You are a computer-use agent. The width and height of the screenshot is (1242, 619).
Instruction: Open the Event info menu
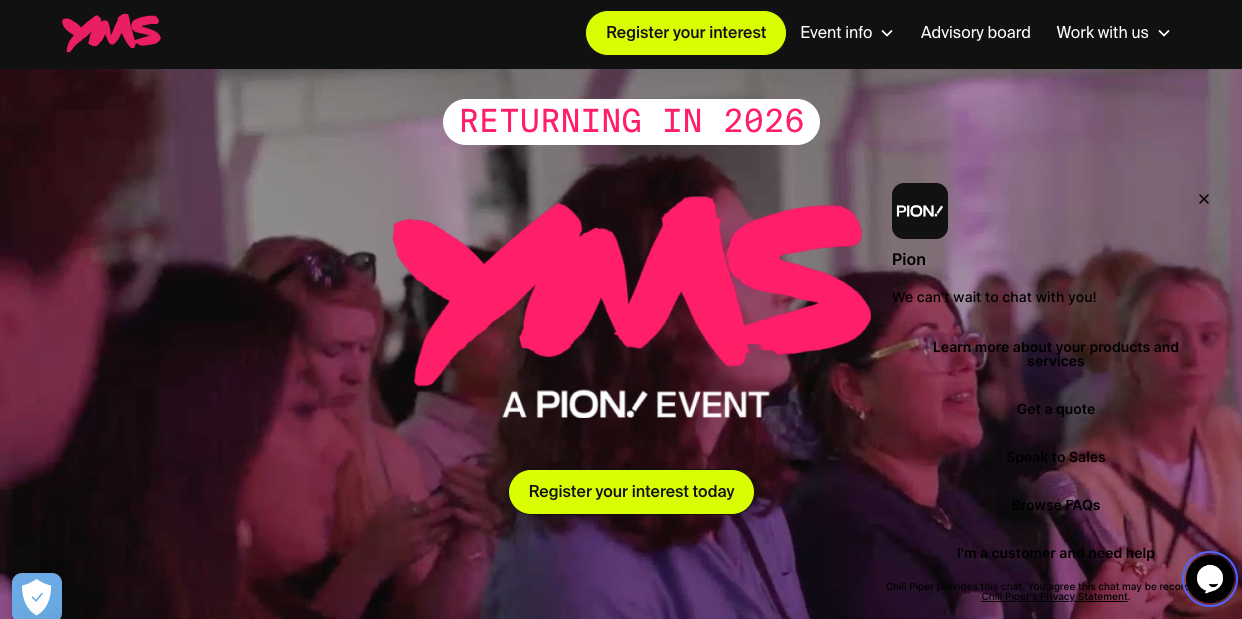(847, 33)
